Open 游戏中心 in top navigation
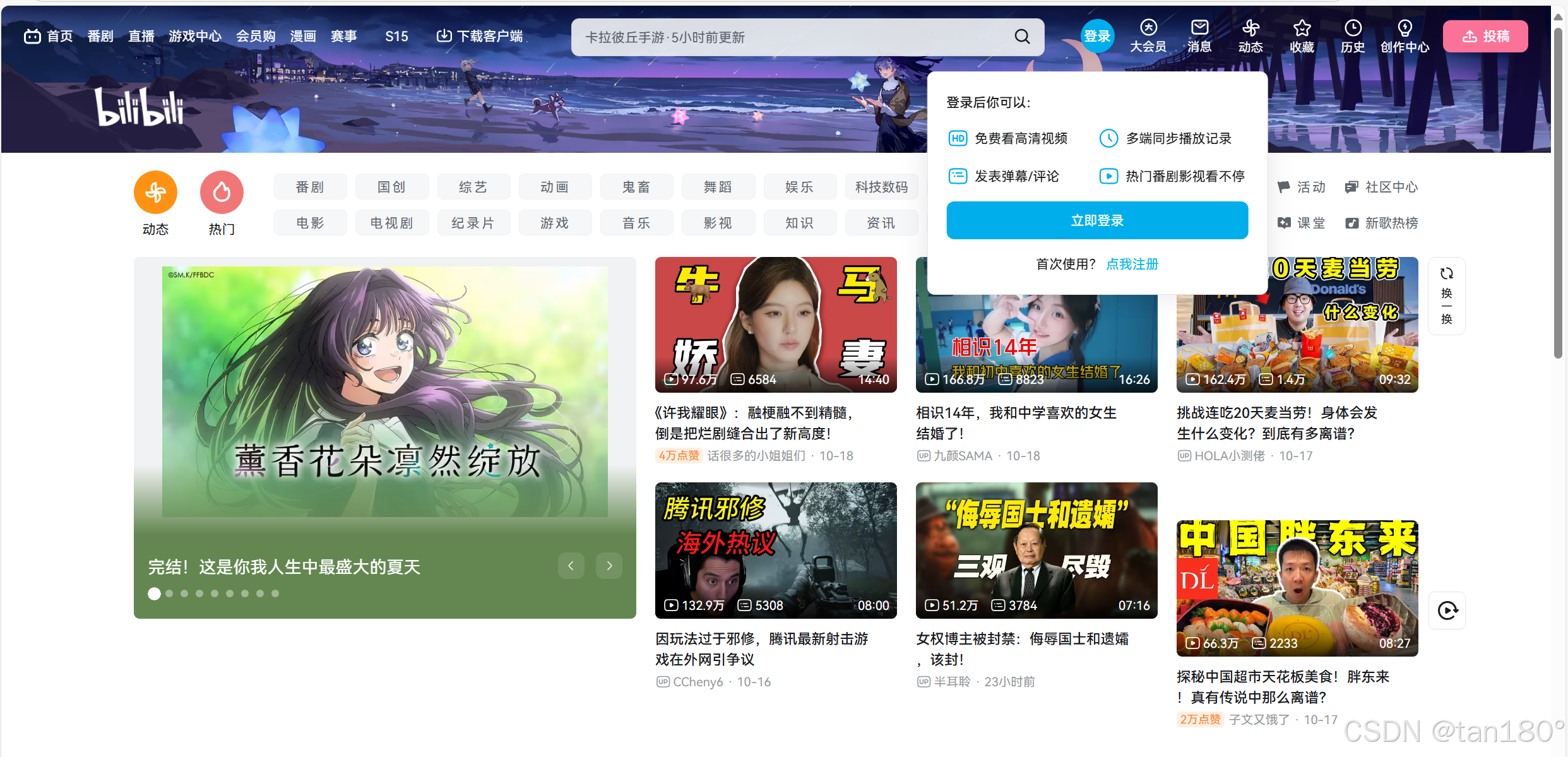 (195, 36)
